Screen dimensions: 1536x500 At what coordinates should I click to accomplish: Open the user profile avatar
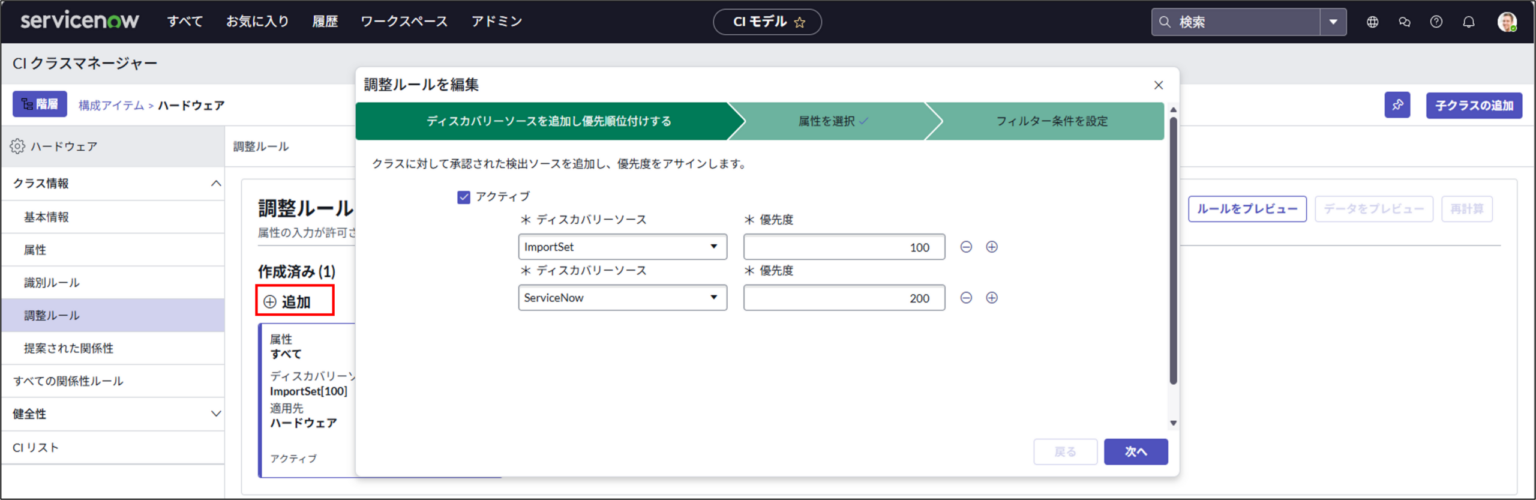[1507, 21]
